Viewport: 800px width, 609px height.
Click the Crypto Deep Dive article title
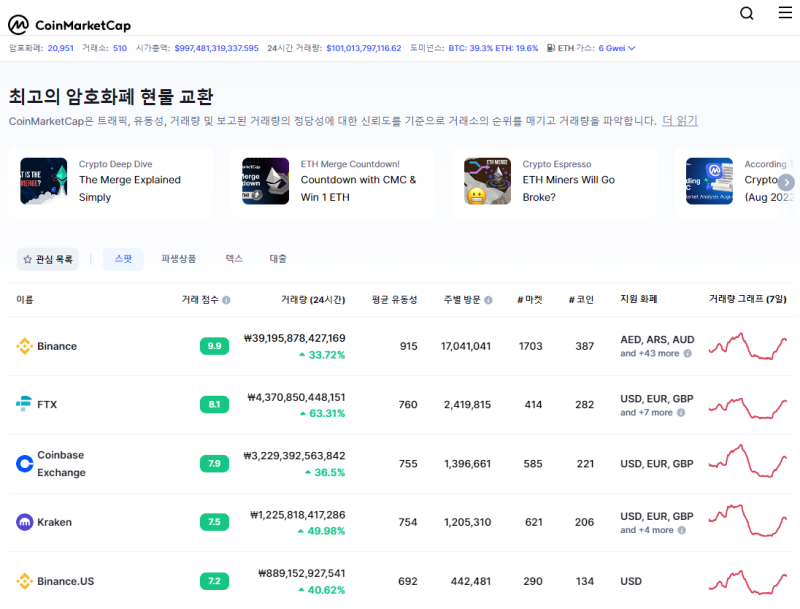point(130,188)
